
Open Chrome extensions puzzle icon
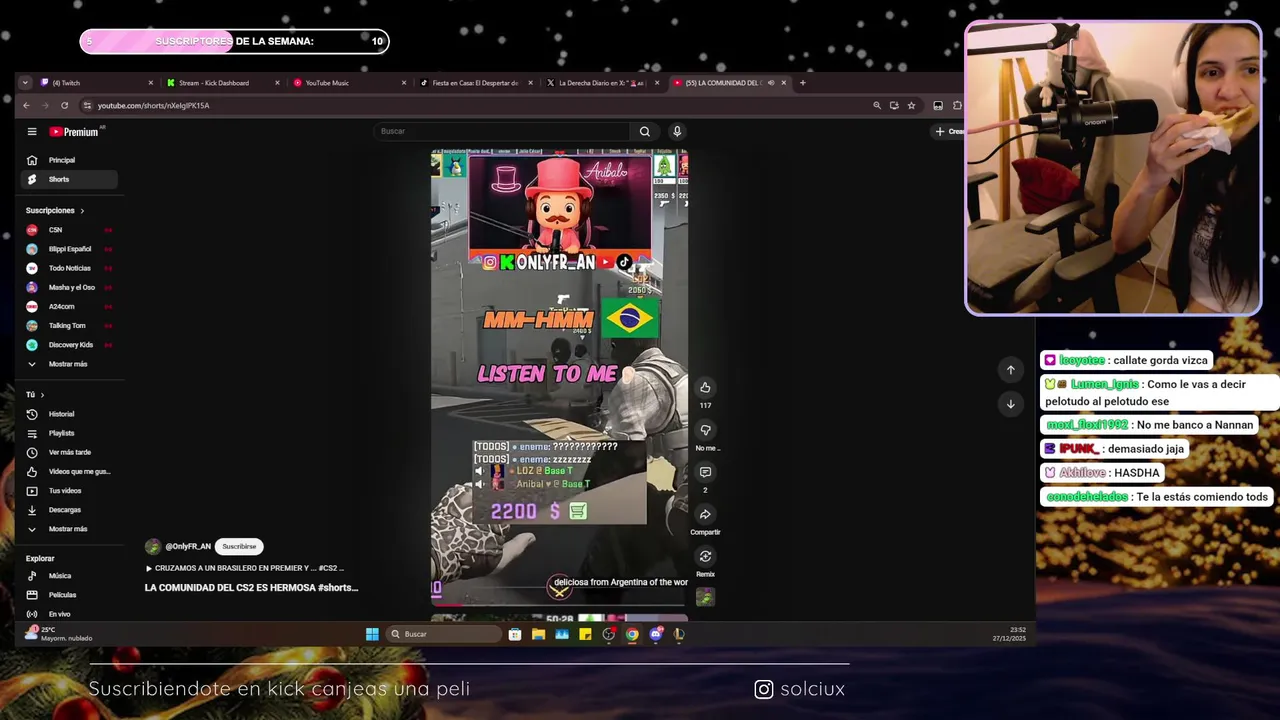coord(957,105)
